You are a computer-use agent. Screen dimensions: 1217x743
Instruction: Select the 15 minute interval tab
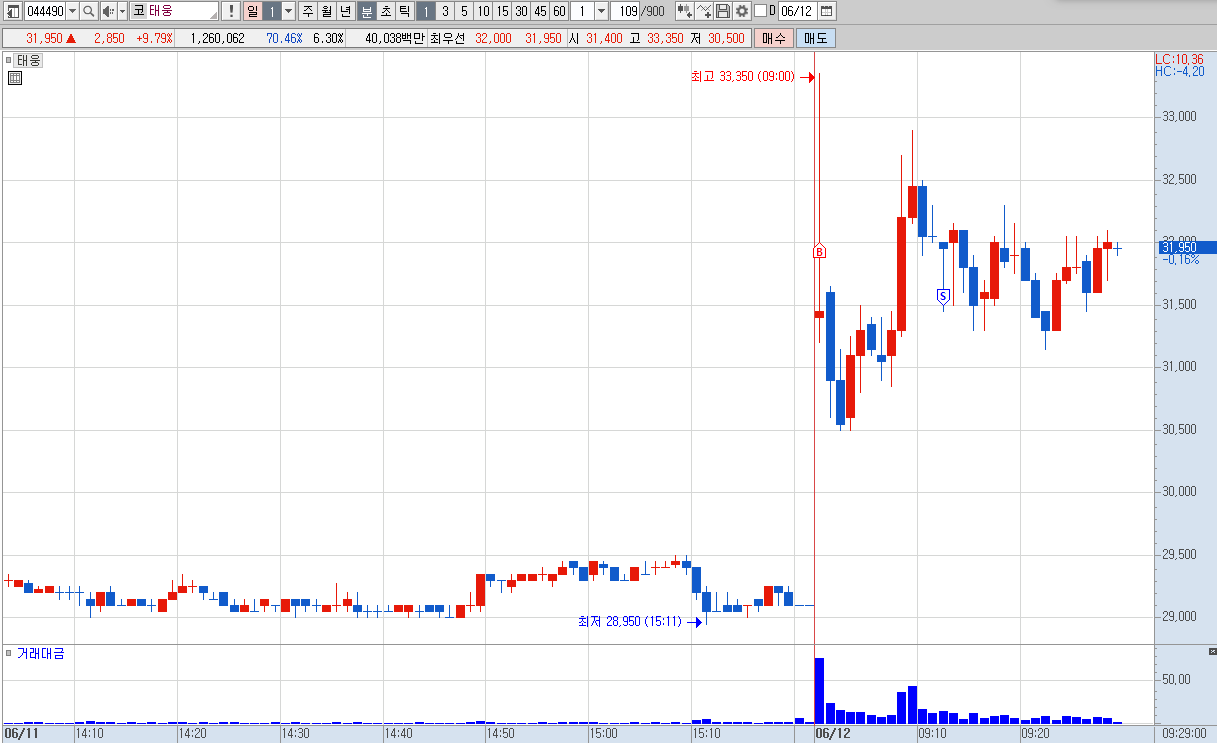pyautogui.click(x=502, y=11)
